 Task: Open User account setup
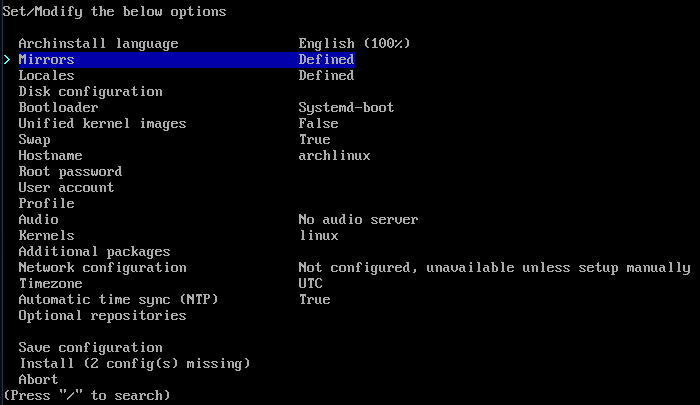(x=67, y=188)
